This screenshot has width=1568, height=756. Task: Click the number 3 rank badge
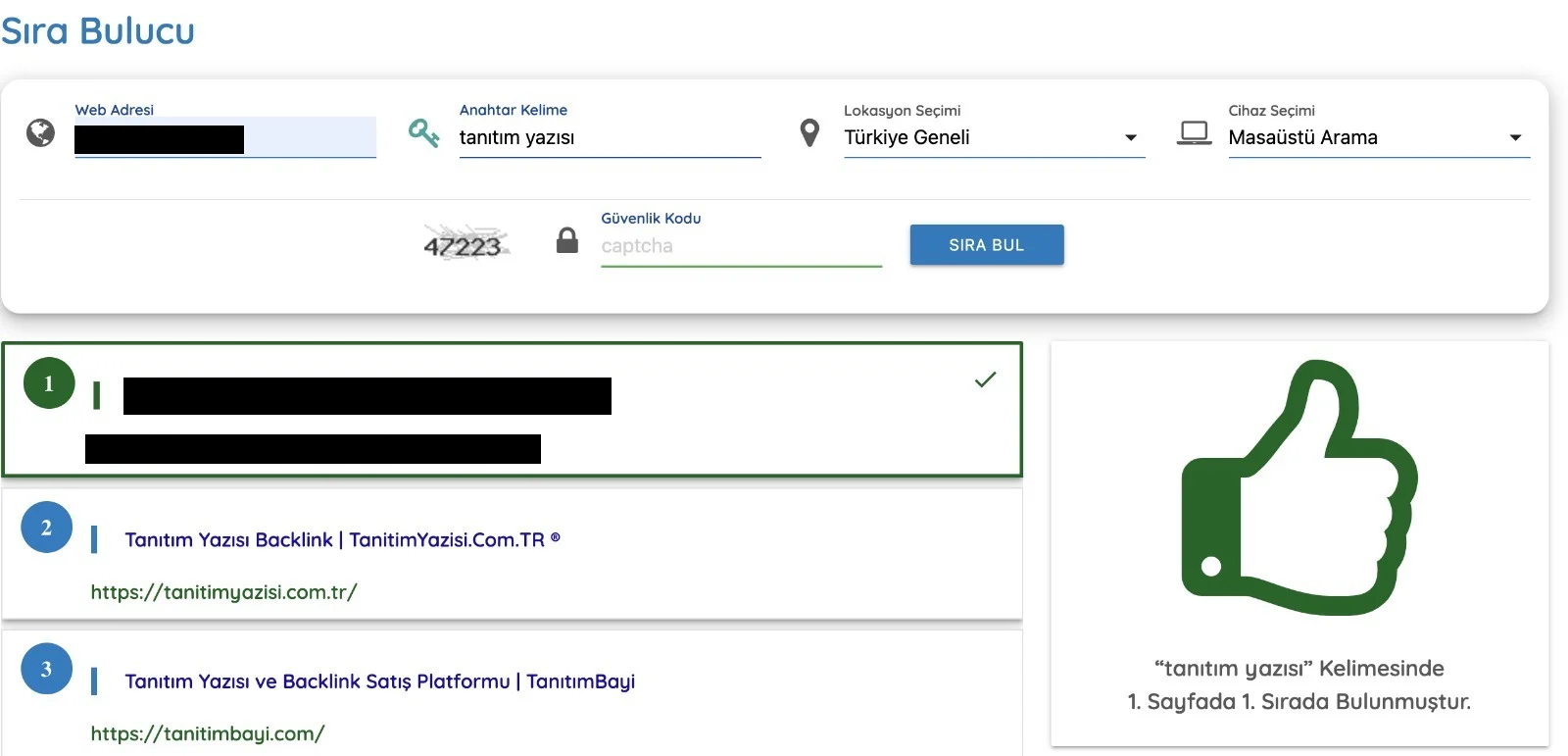46,669
